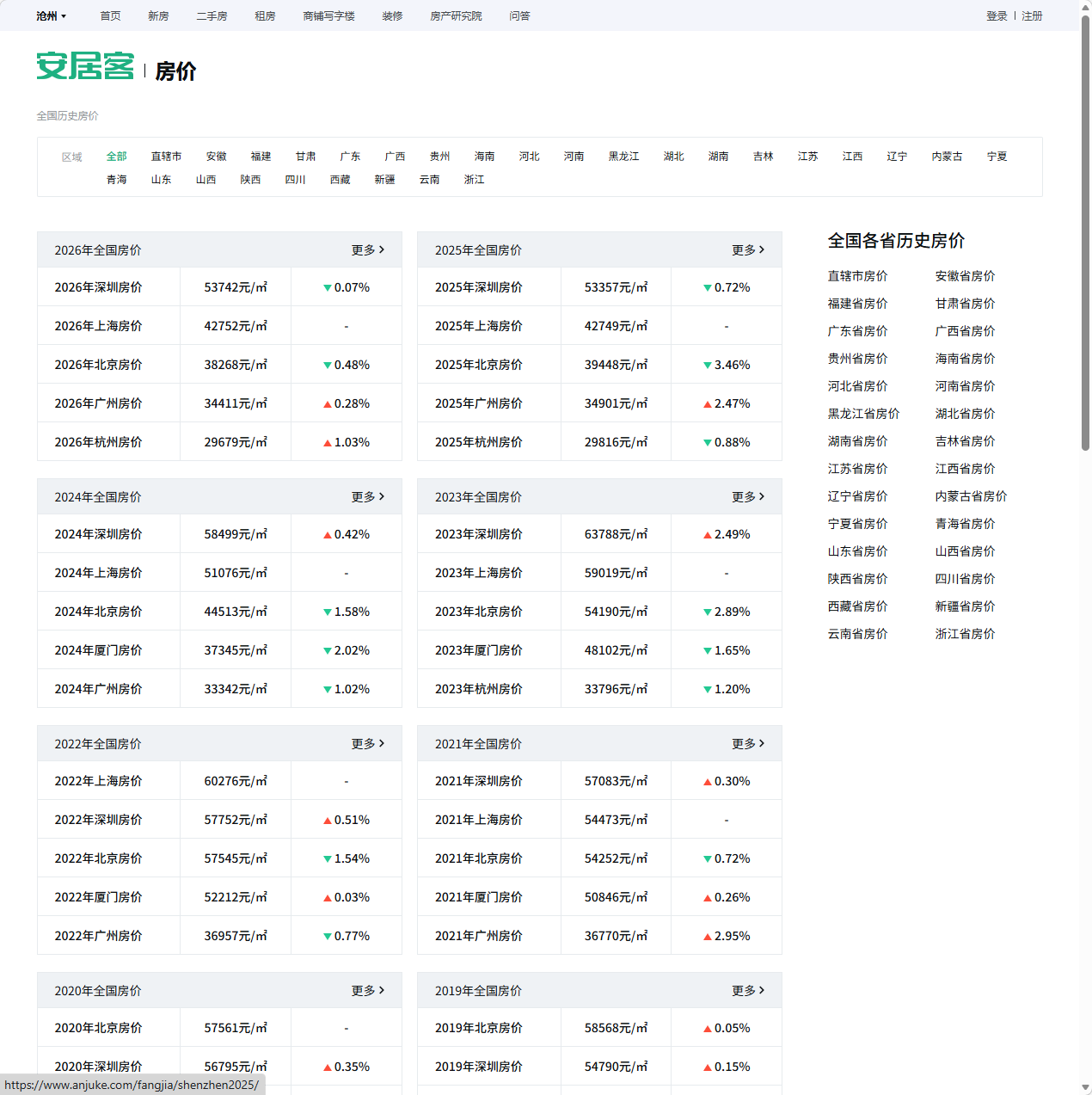Open 2022年上海房价 row

coord(98,781)
